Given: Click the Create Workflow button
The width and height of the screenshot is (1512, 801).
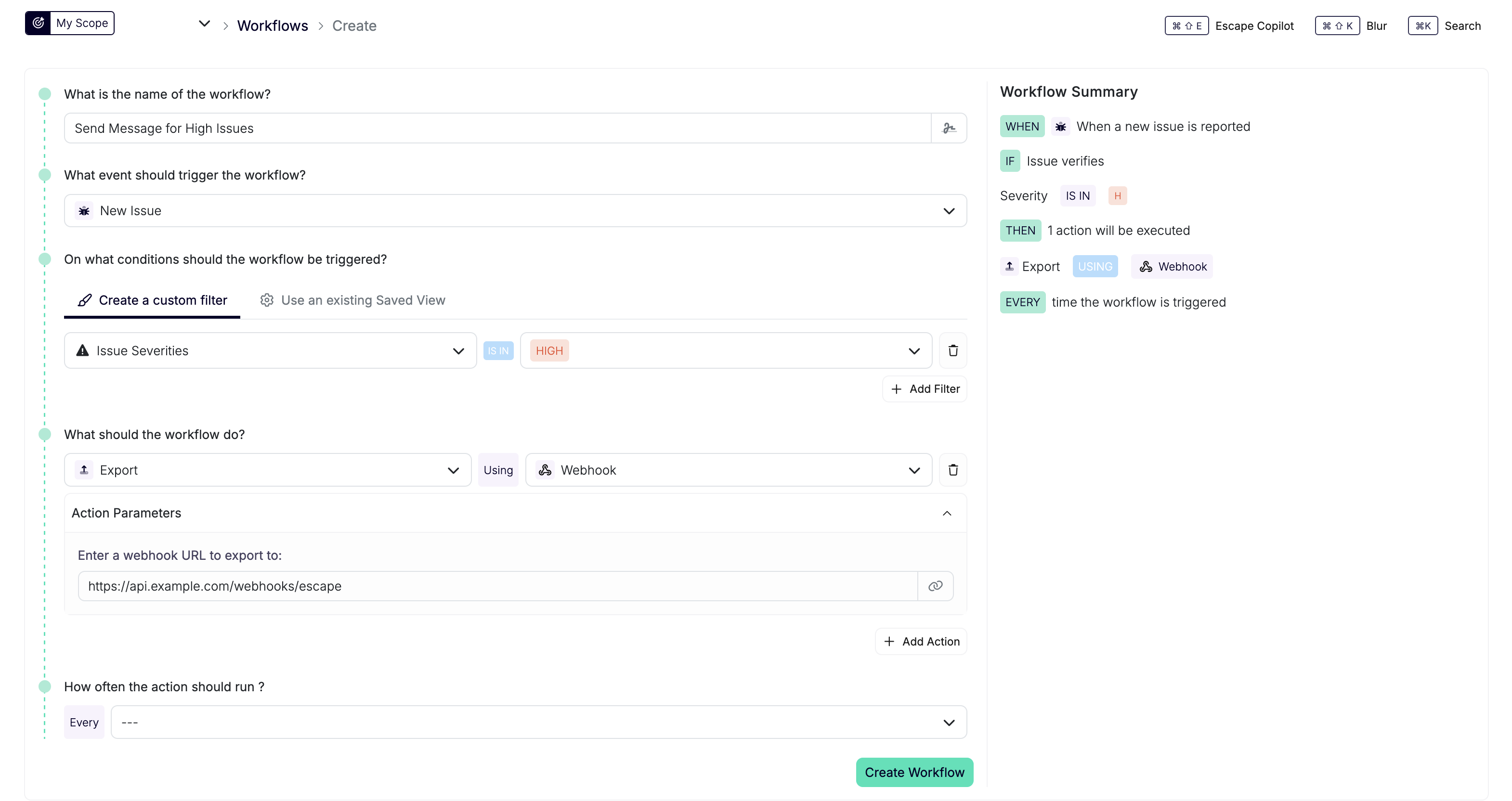Looking at the screenshot, I should click(914, 772).
